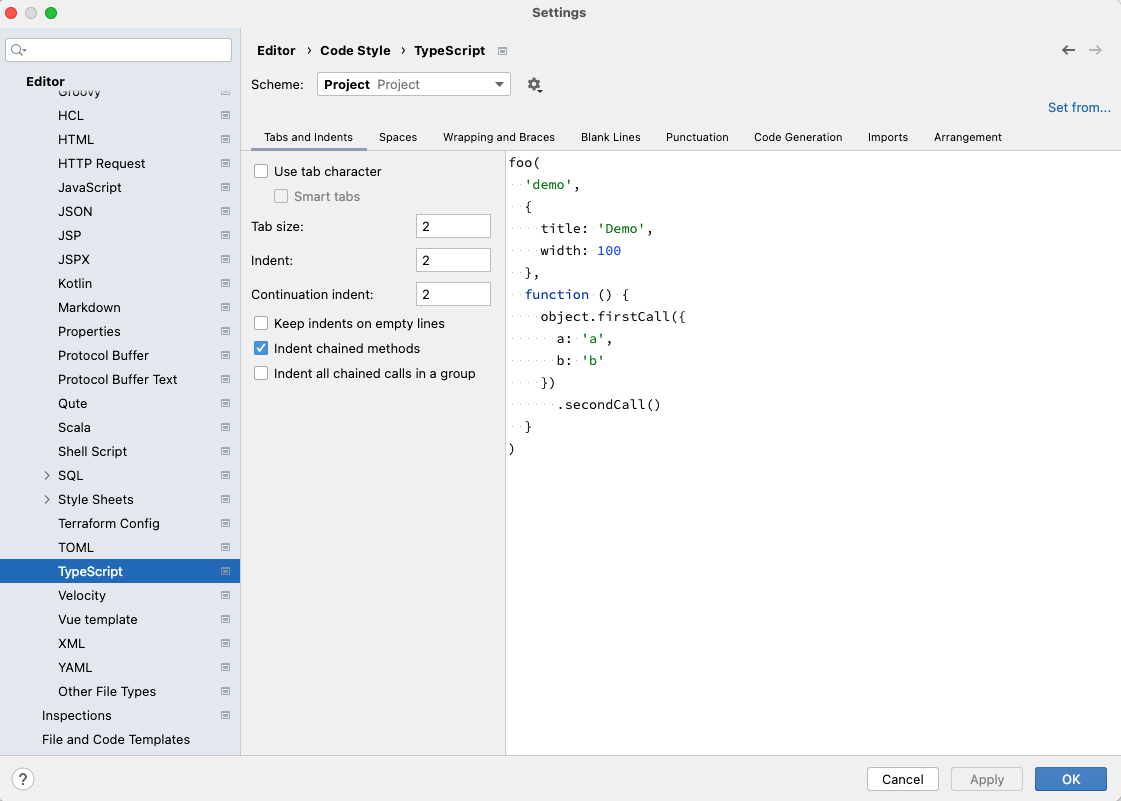Screen dimensions: 1121x801
Task: Click the Set from... link
Action: click(x=1080, y=107)
